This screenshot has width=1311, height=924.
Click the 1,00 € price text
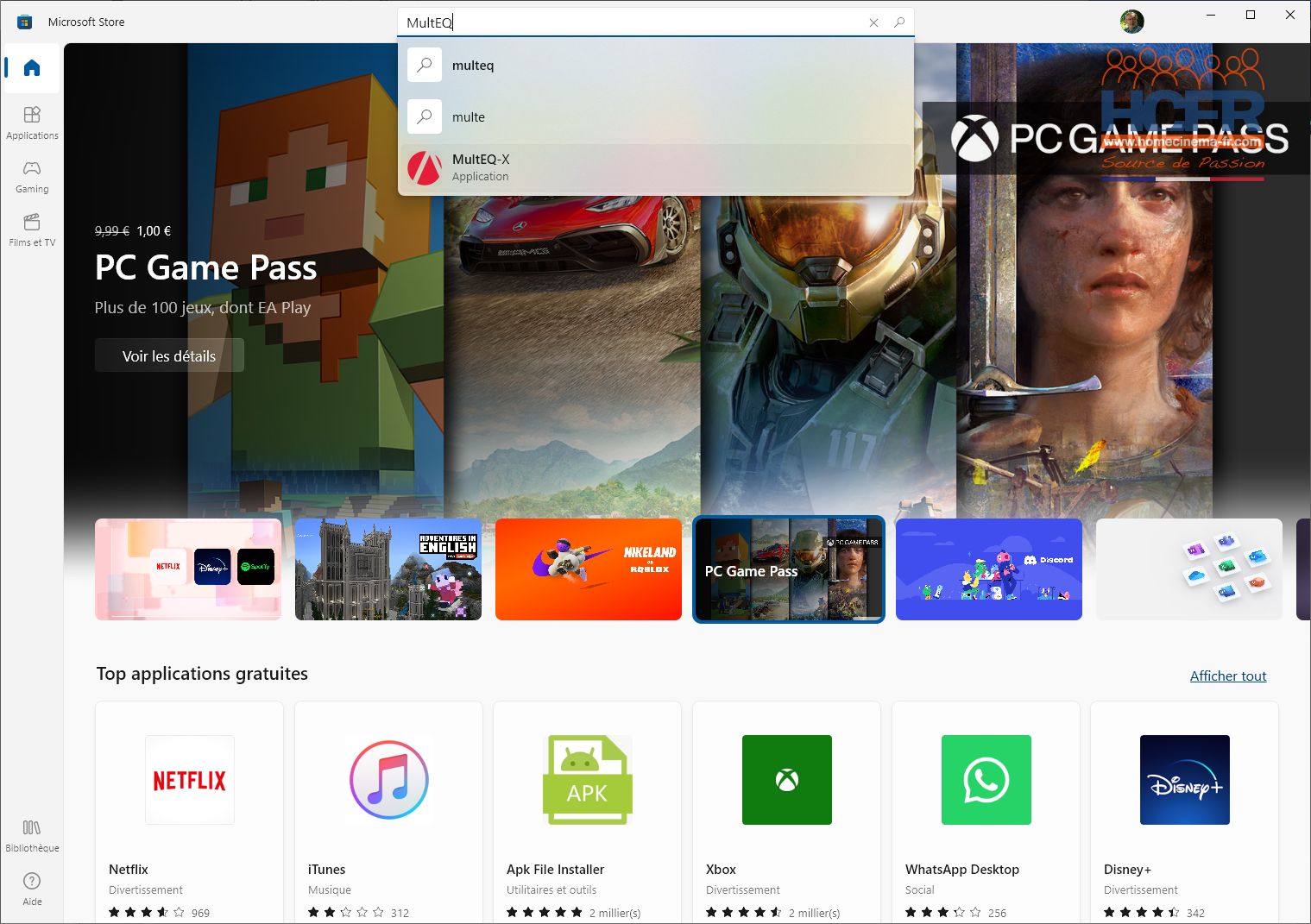click(154, 230)
